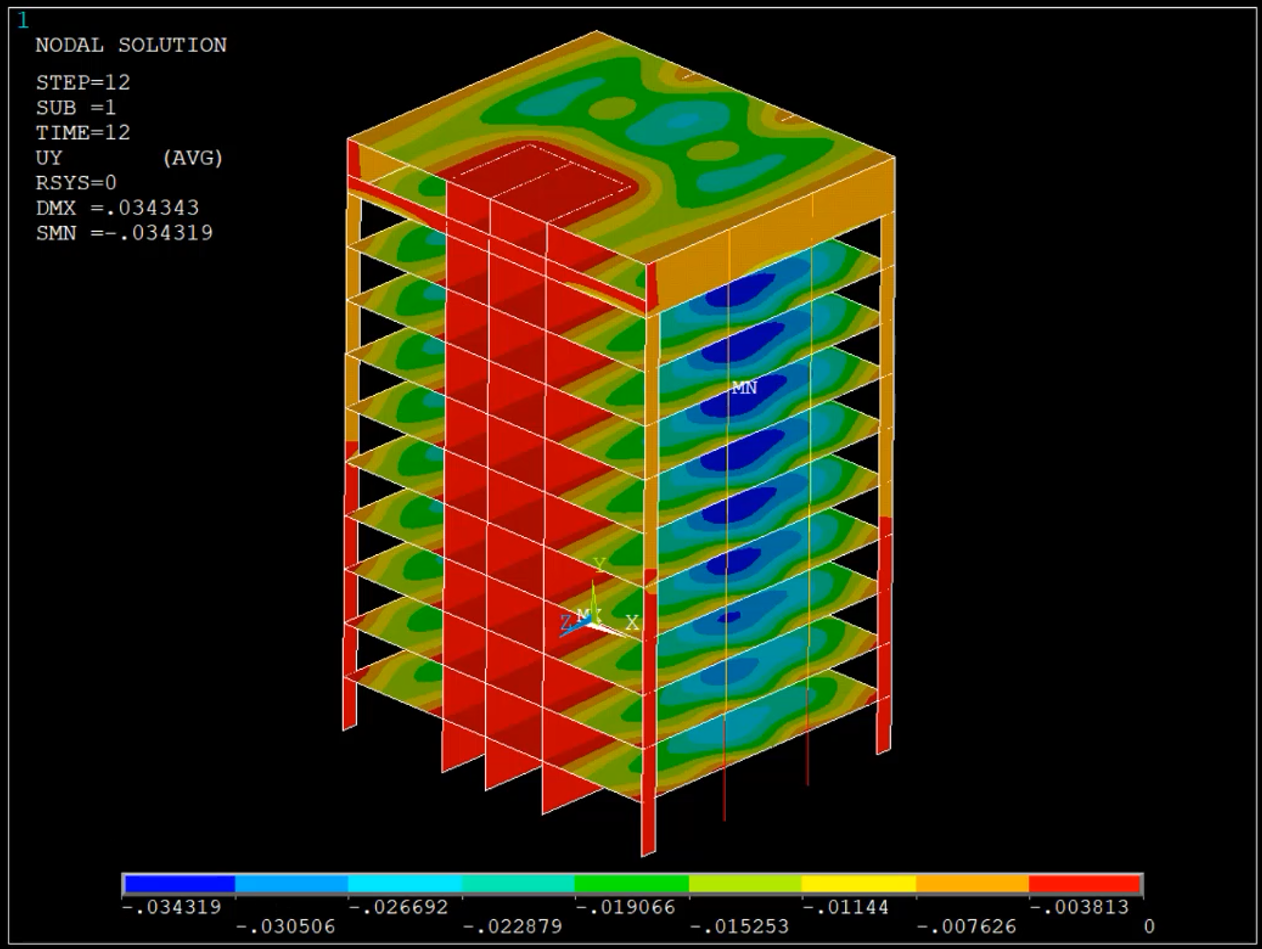
Task: Click the Y axis label of the triad
Action: point(599,566)
